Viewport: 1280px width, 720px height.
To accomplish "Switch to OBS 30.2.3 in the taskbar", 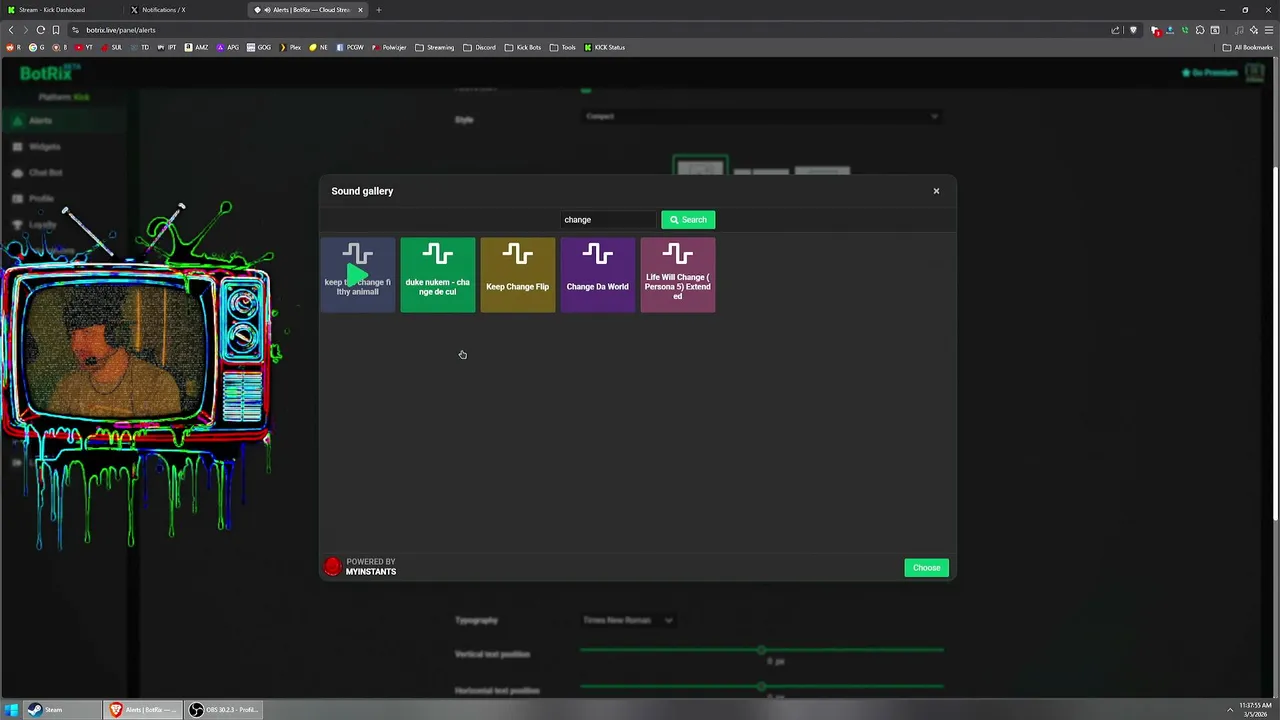I will [224, 710].
